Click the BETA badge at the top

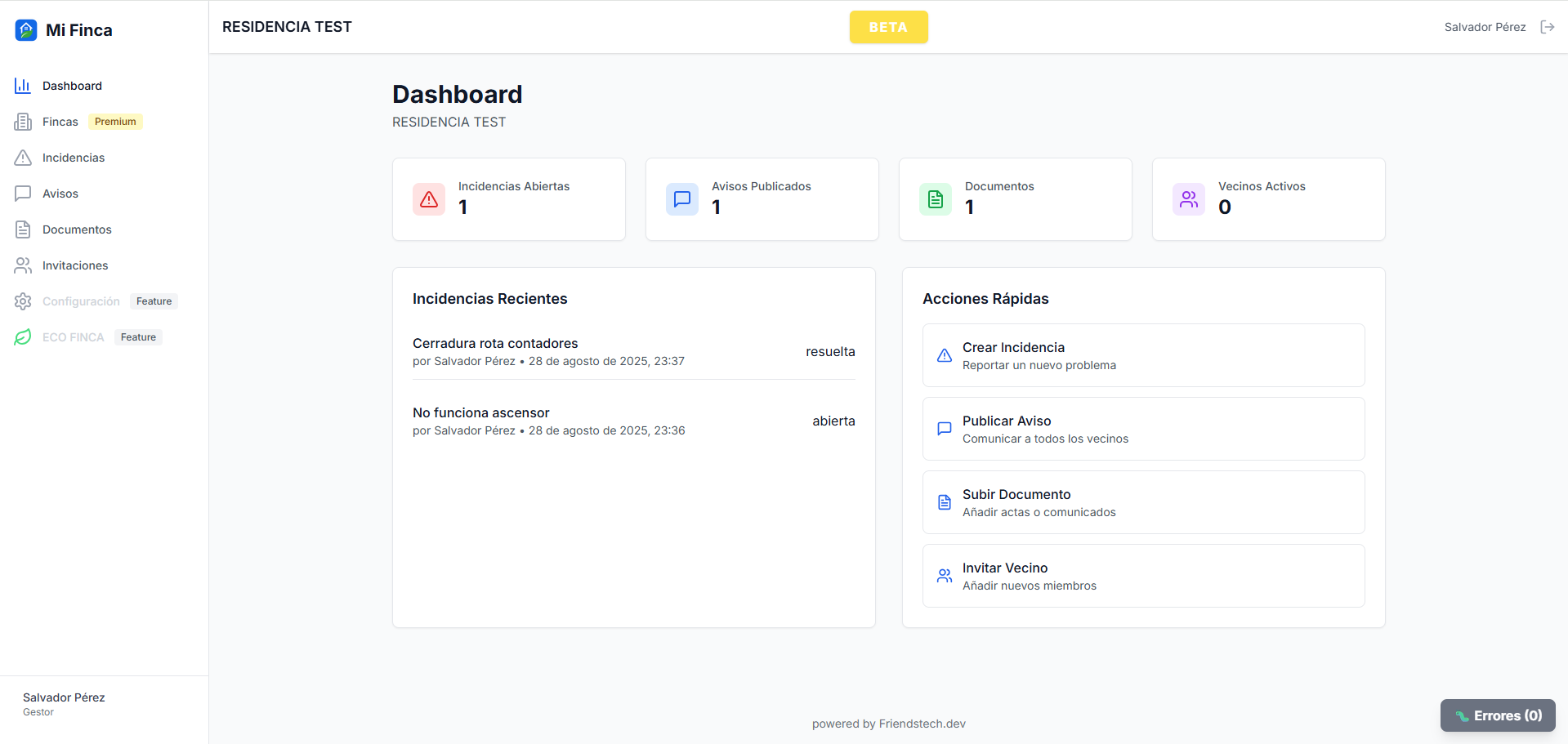(888, 26)
